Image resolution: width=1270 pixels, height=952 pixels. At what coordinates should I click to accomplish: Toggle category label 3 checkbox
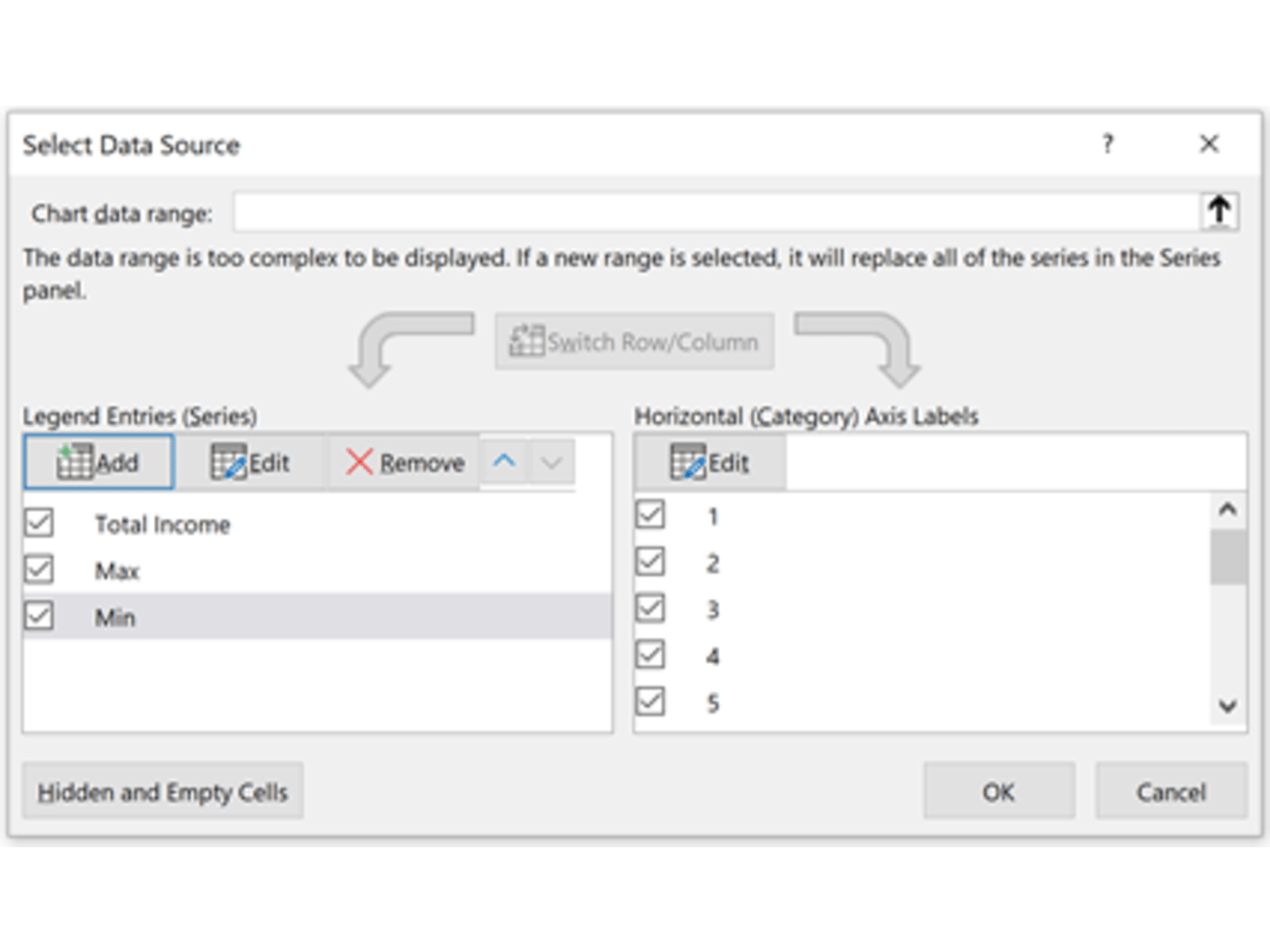650,608
